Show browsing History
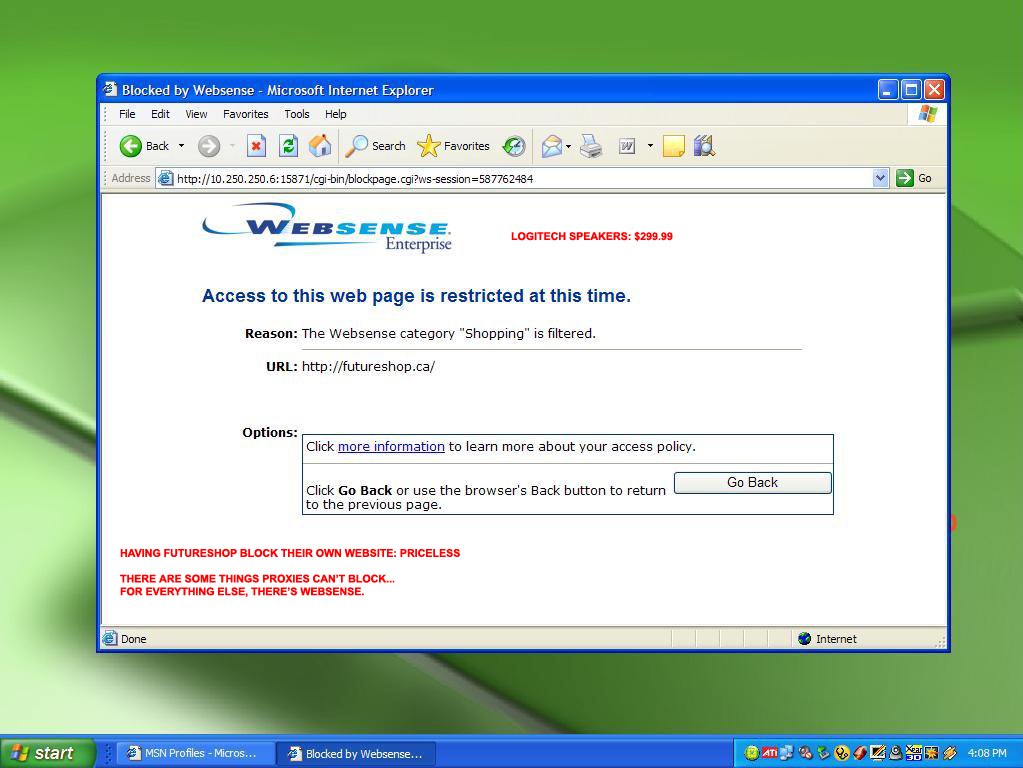 tap(514, 146)
